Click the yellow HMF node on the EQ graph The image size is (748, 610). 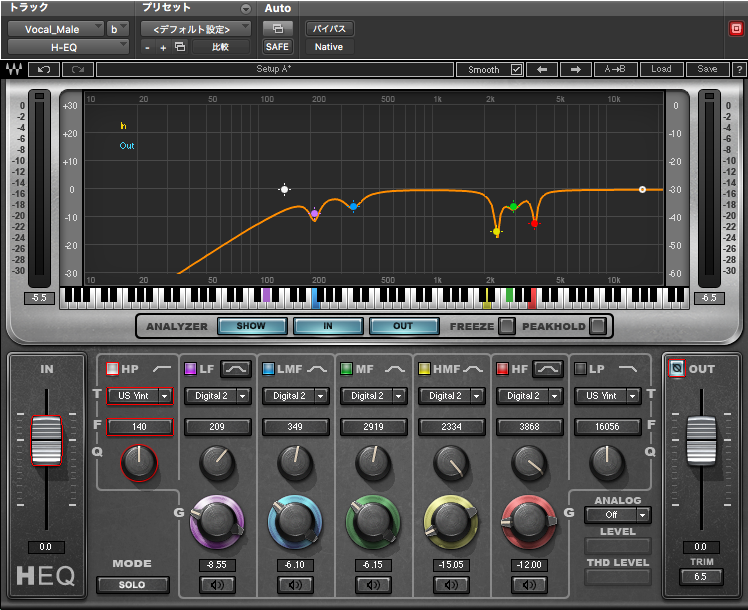(x=497, y=232)
